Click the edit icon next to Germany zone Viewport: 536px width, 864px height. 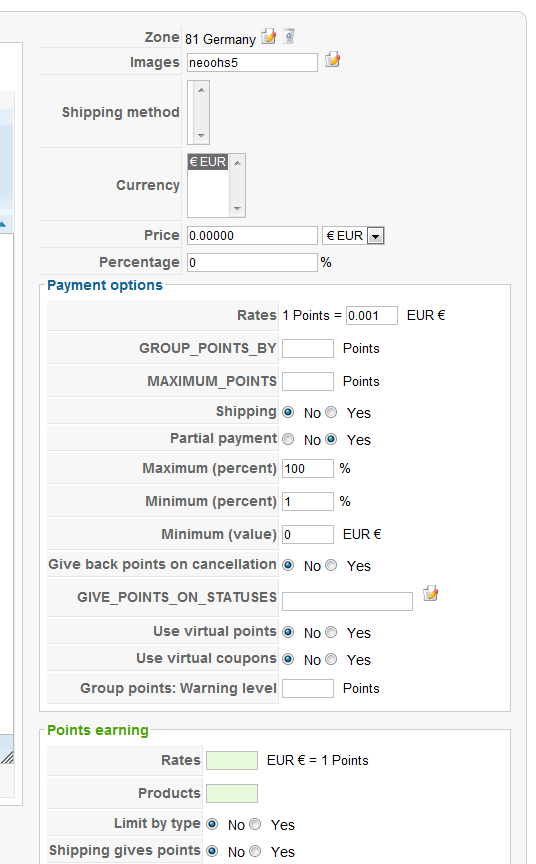[x=268, y=37]
